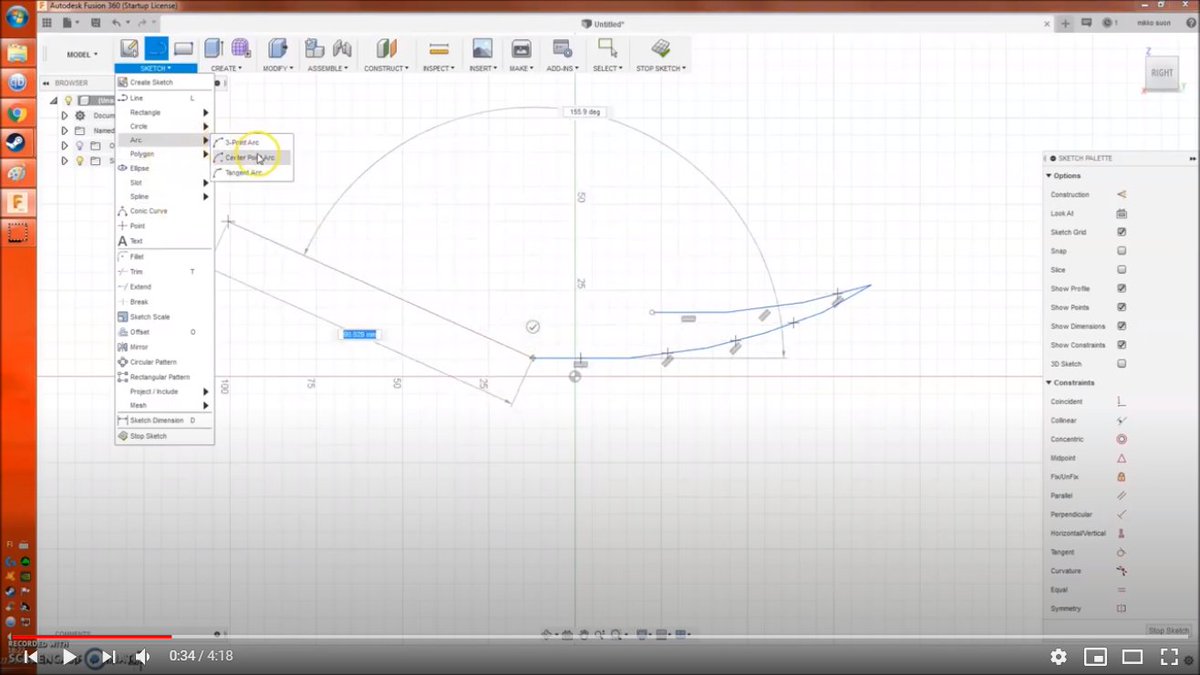This screenshot has height=675, width=1200.
Task: Click the Steam icon in Windows taskbar
Action: pos(17,143)
